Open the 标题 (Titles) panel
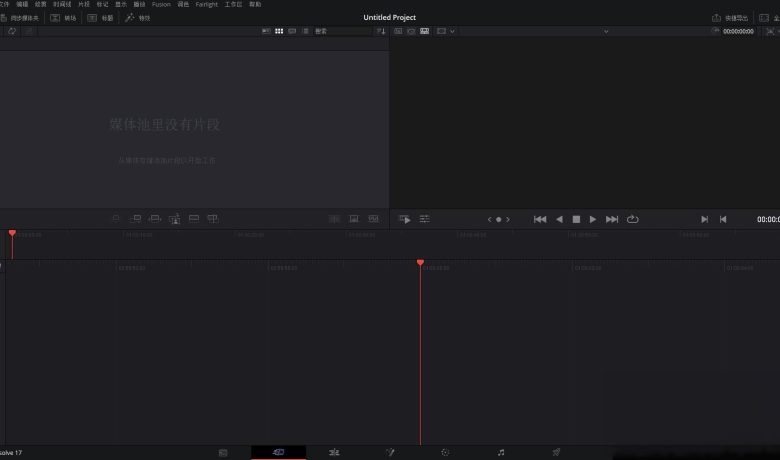 pos(100,18)
